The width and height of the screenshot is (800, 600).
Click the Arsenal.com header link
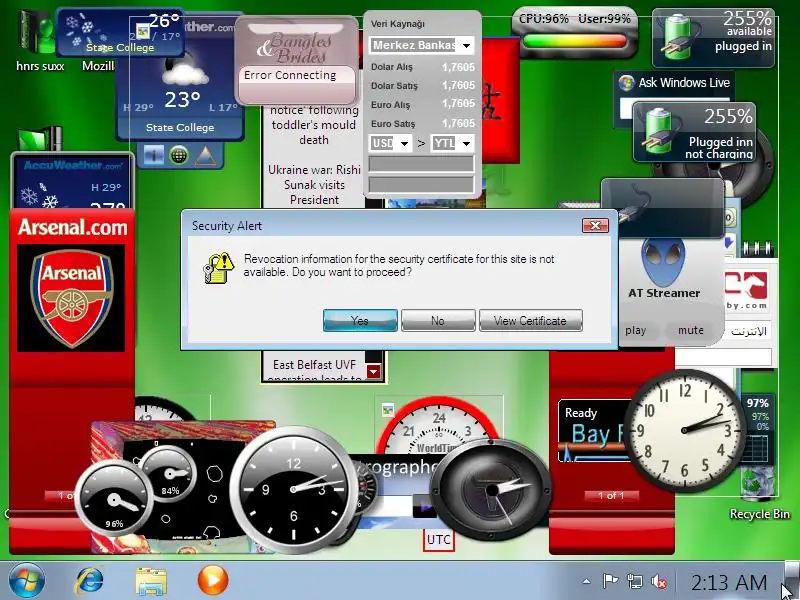[x=72, y=227]
